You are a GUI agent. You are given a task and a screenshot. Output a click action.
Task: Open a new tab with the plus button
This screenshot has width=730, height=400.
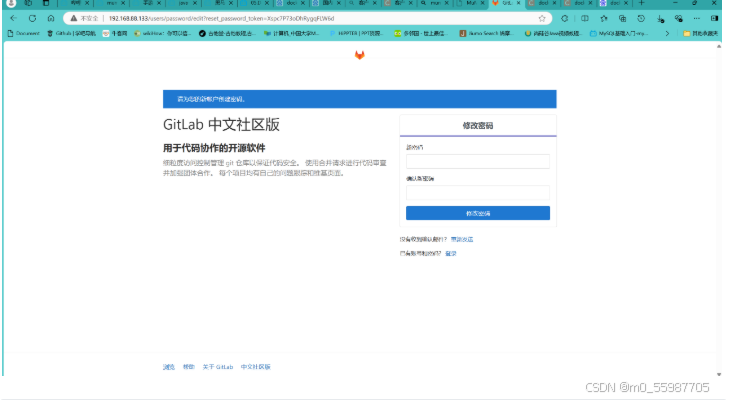[x=642, y=3]
